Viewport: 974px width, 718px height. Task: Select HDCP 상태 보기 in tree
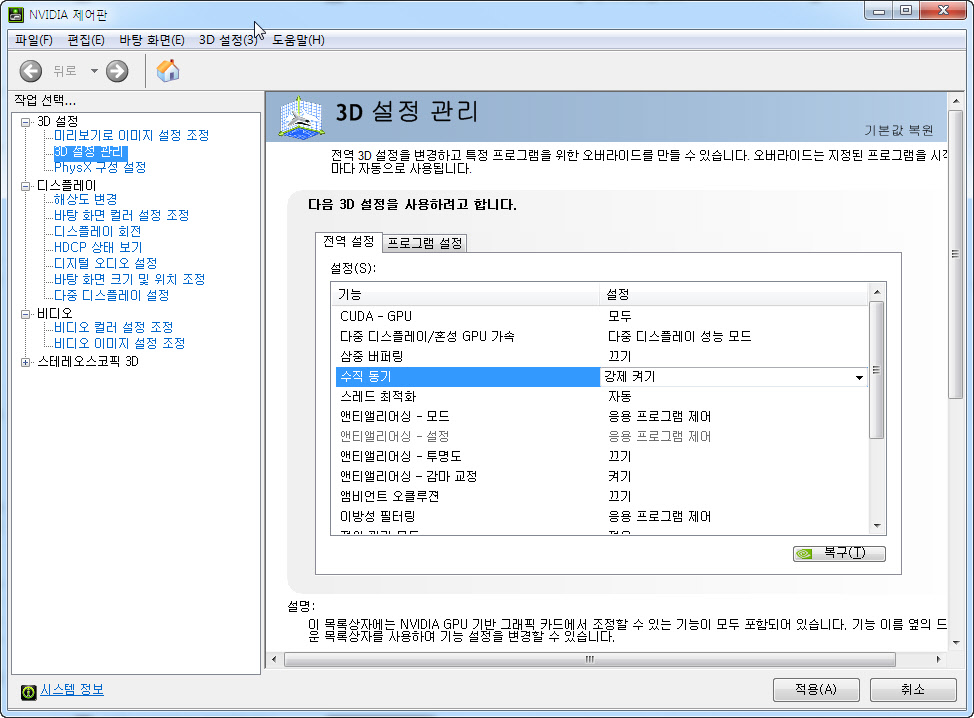coord(98,247)
